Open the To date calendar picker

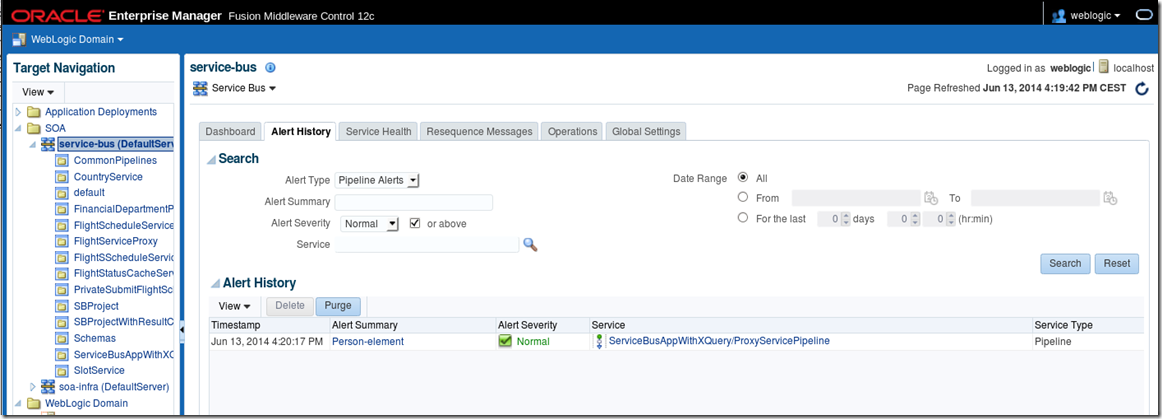click(x=1110, y=198)
